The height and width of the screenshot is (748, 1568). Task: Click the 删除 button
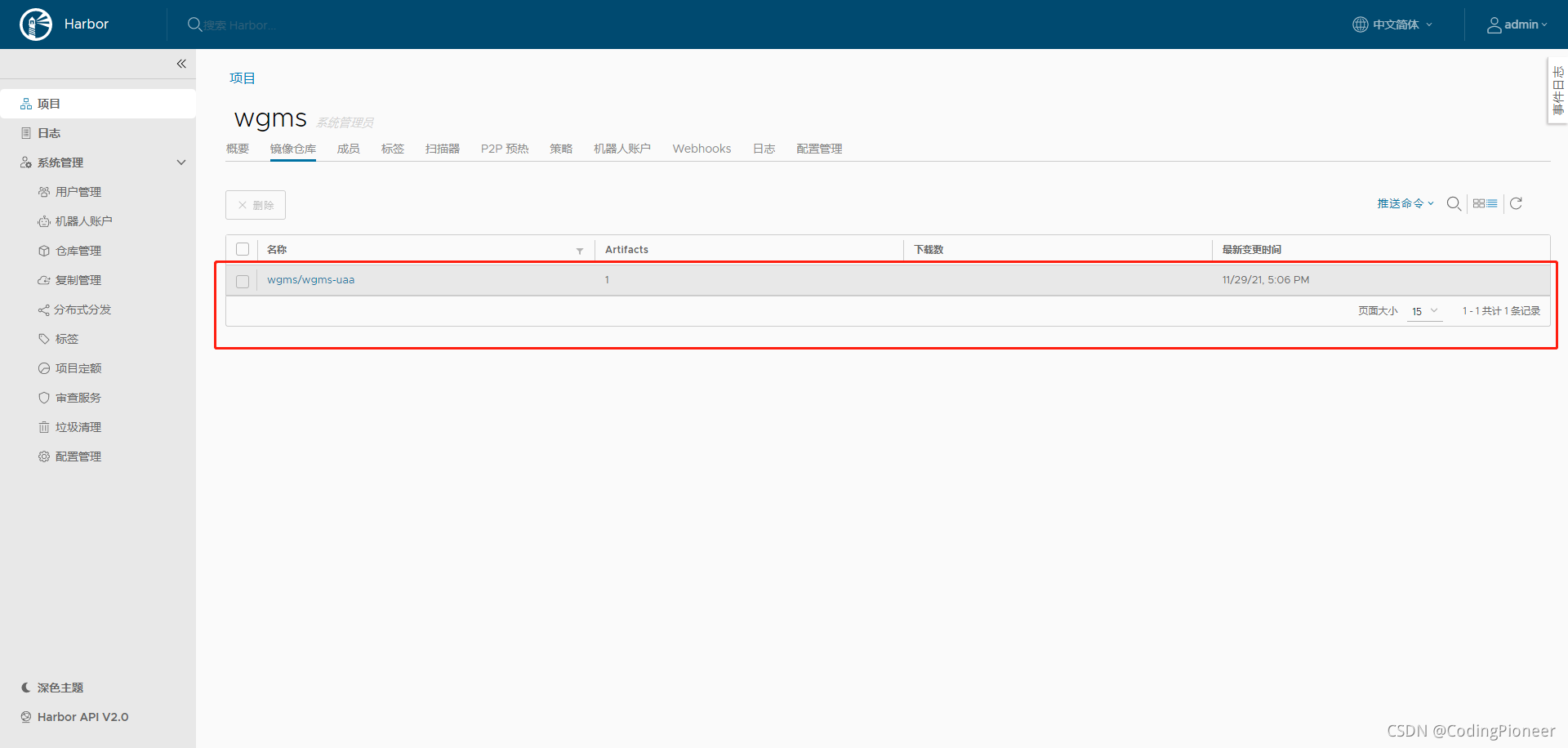click(x=256, y=205)
